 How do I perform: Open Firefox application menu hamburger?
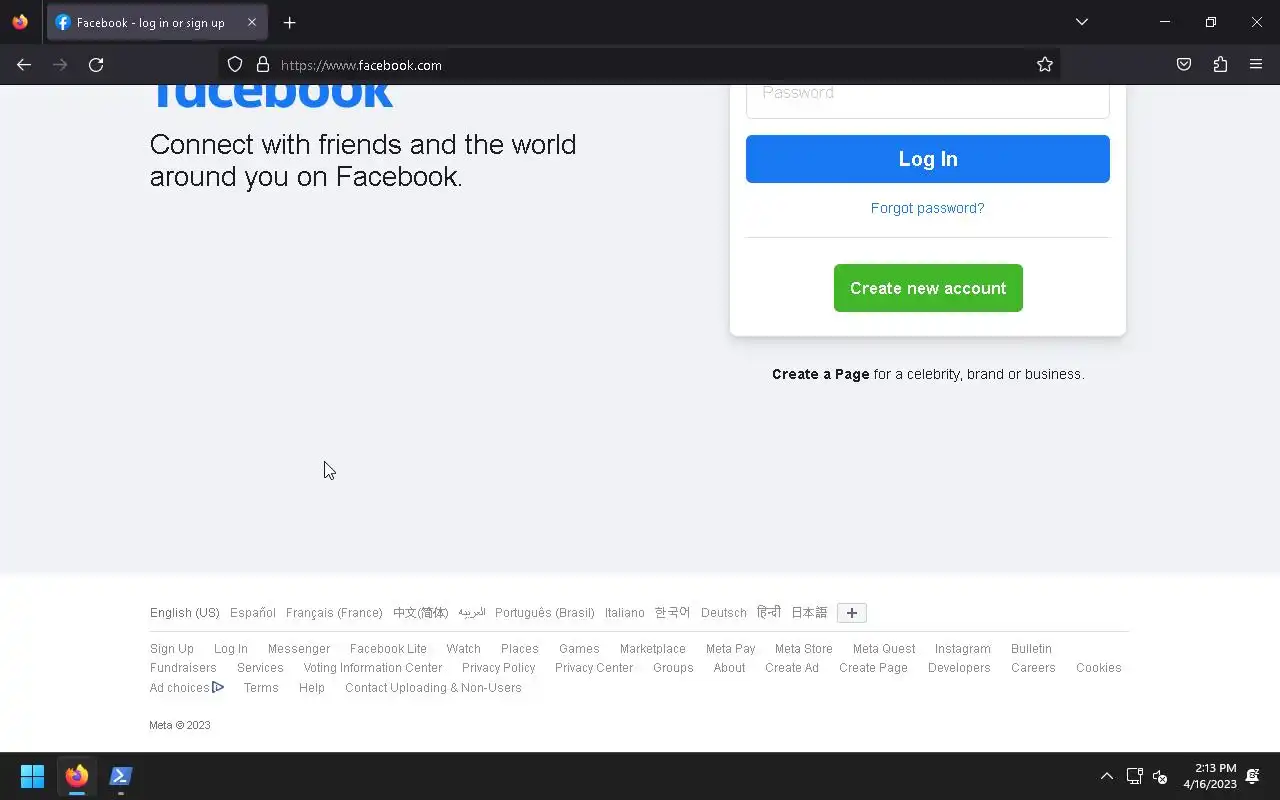pyautogui.click(x=1256, y=65)
